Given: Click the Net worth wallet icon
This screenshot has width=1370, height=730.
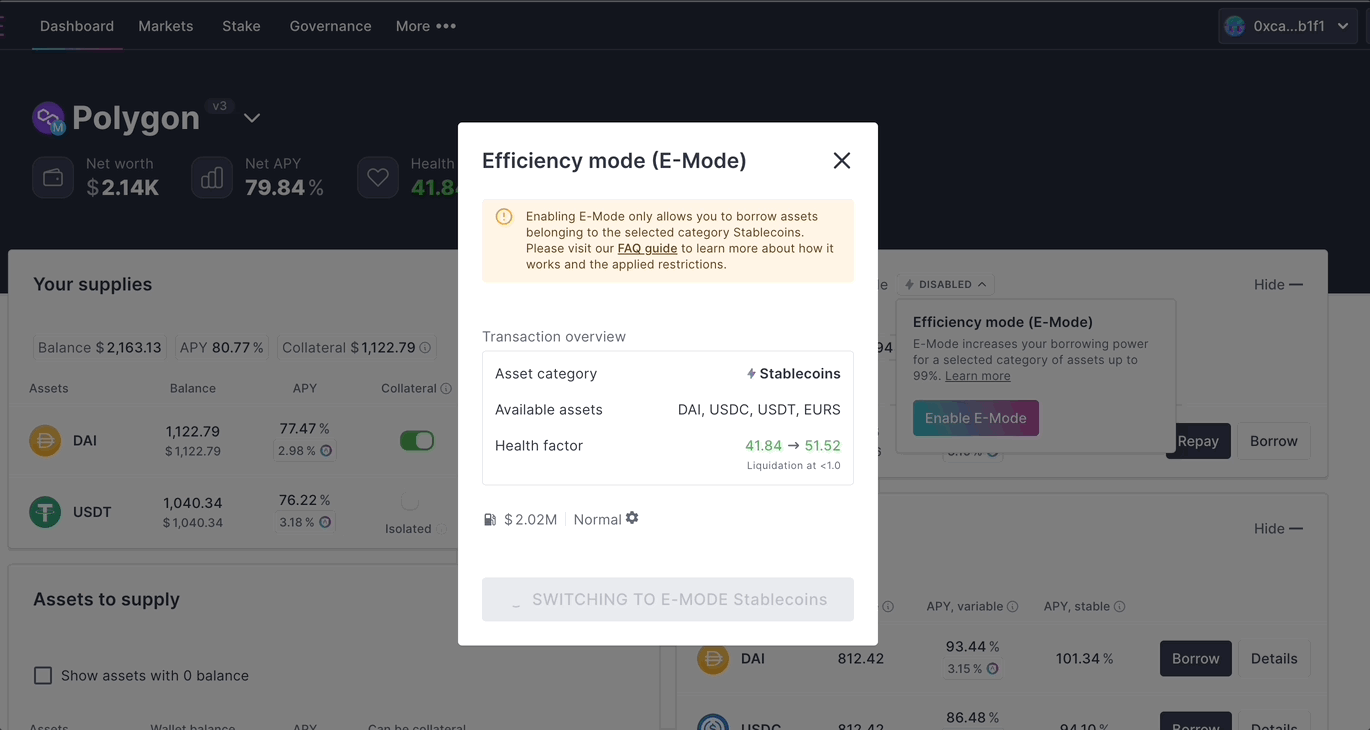Looking at the screenshot, I should coord(52,177).
